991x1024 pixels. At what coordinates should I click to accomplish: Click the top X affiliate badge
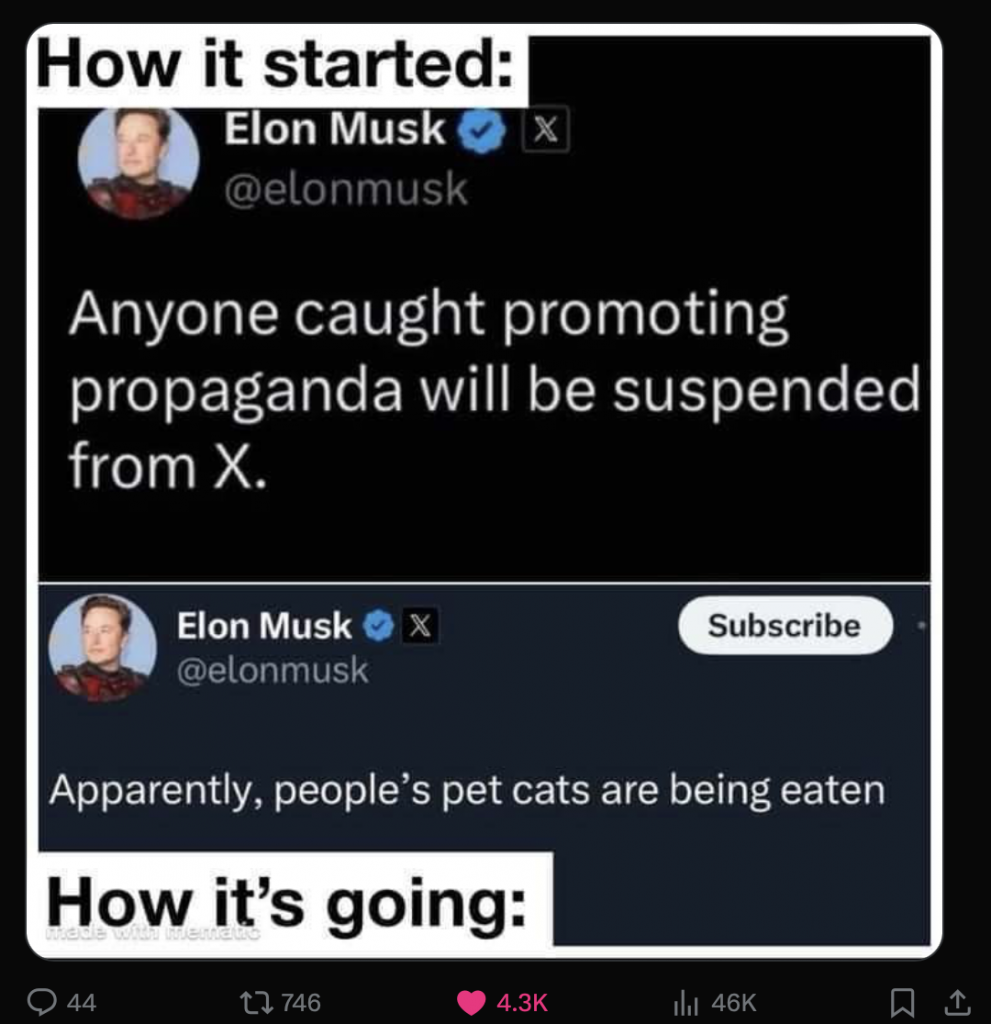click(545, 129)
